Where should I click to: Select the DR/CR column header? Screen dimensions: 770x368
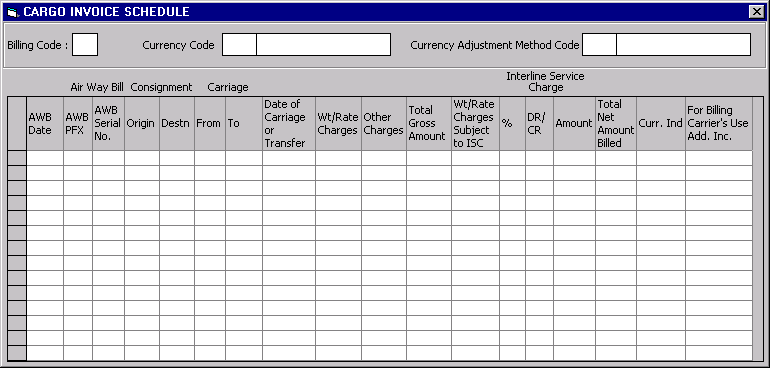(x=540, y=124)
